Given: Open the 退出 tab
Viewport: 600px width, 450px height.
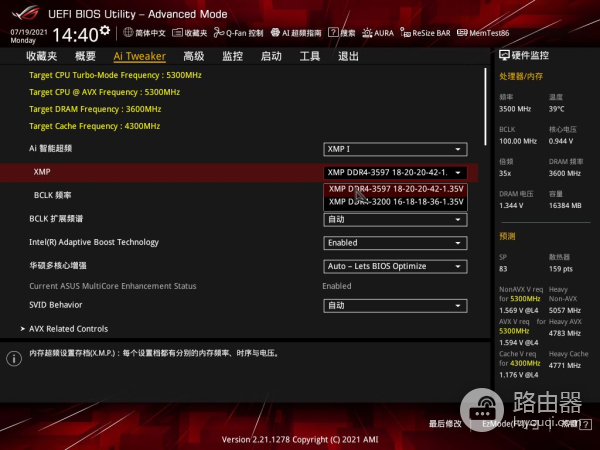Looking at the screenshot, I should [348, 56].
